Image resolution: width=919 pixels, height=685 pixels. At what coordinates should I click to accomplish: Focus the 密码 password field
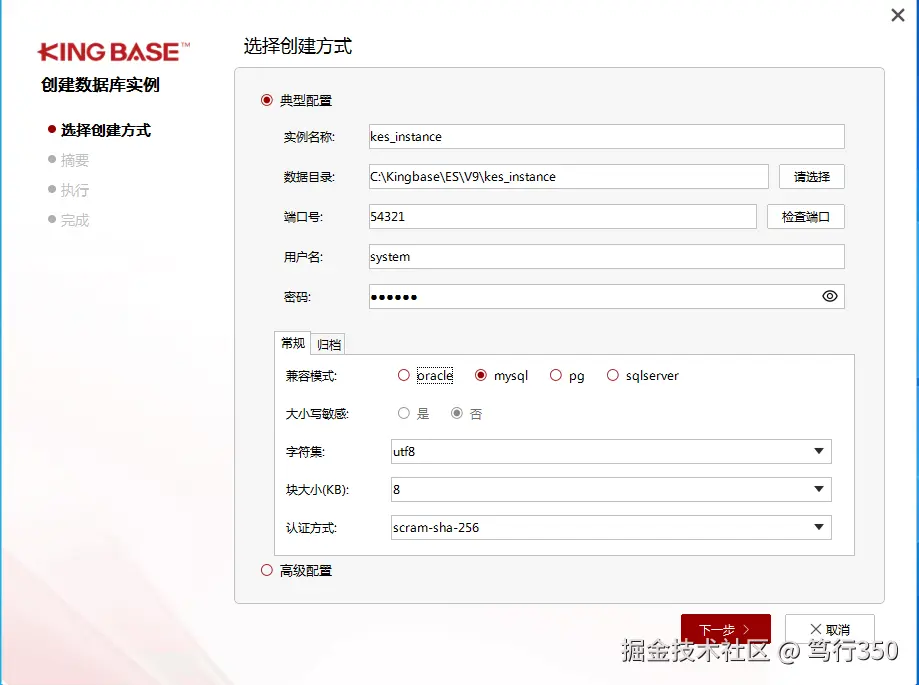(x=607, y=297)
